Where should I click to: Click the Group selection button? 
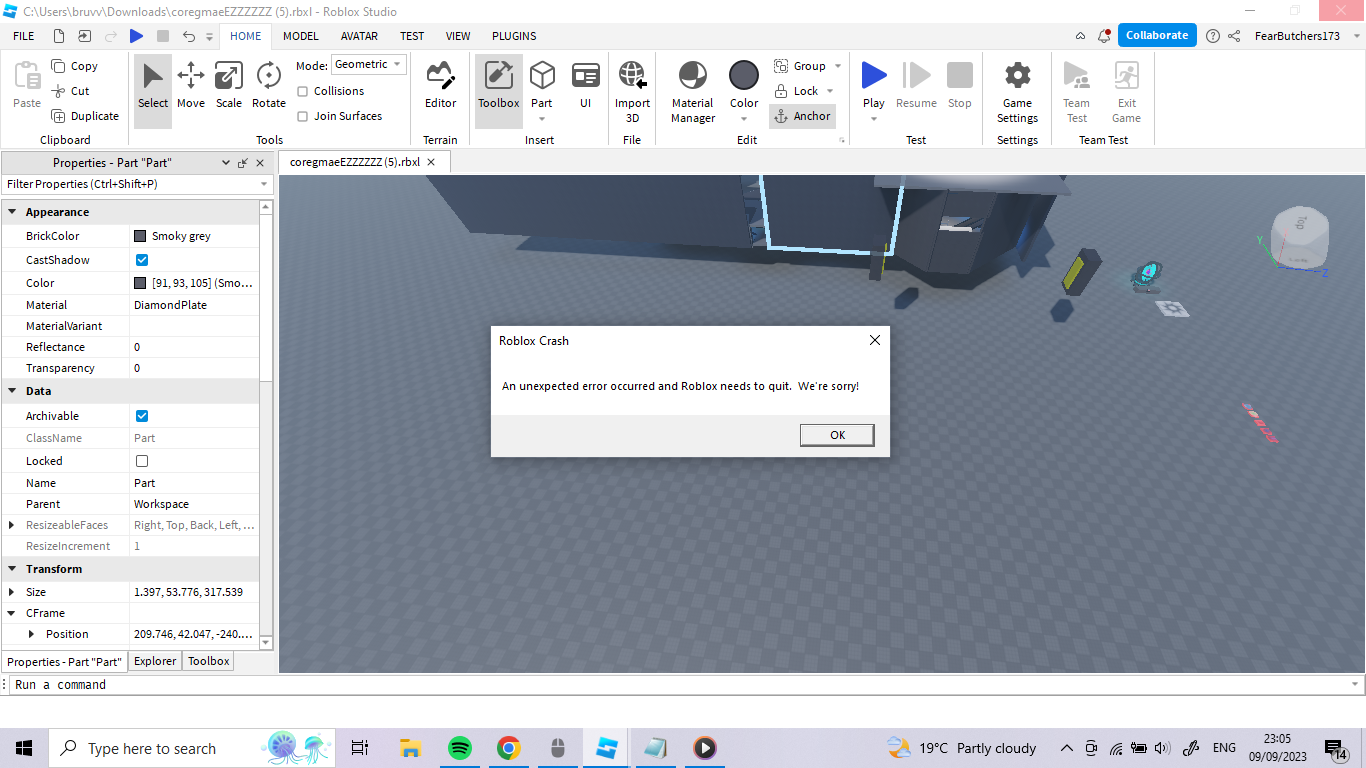pos(800,66)
